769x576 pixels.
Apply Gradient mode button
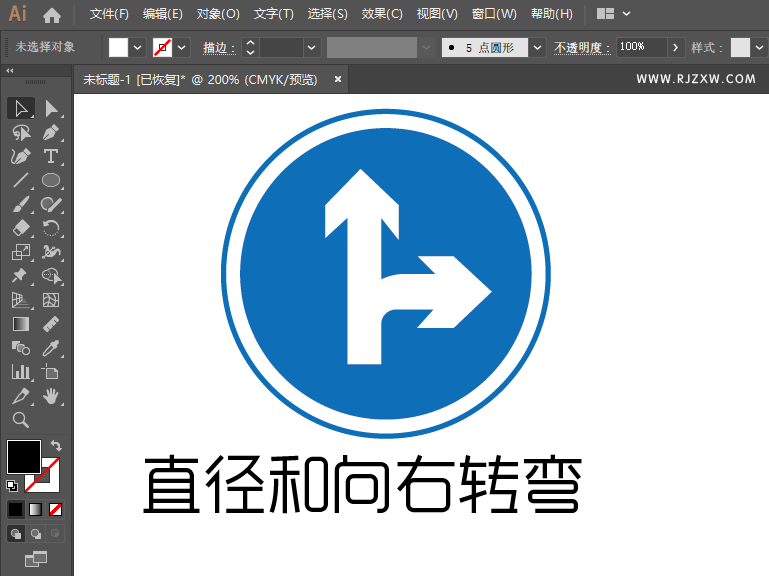(x=35, y=509)
